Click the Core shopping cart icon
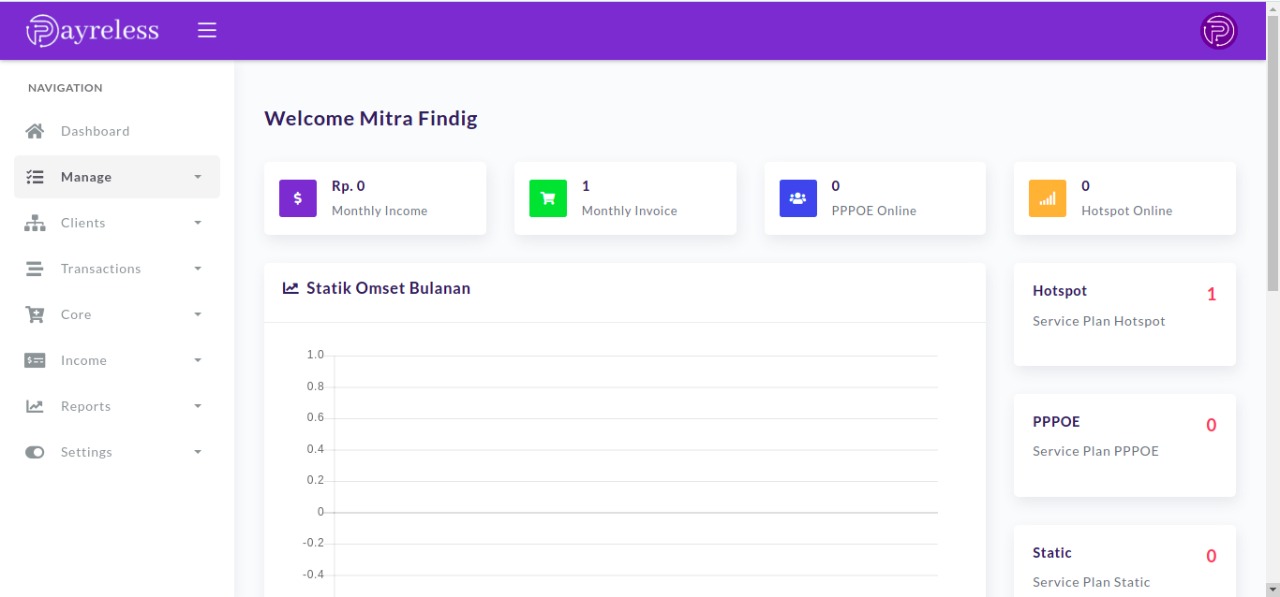 [x=35, y=315]
